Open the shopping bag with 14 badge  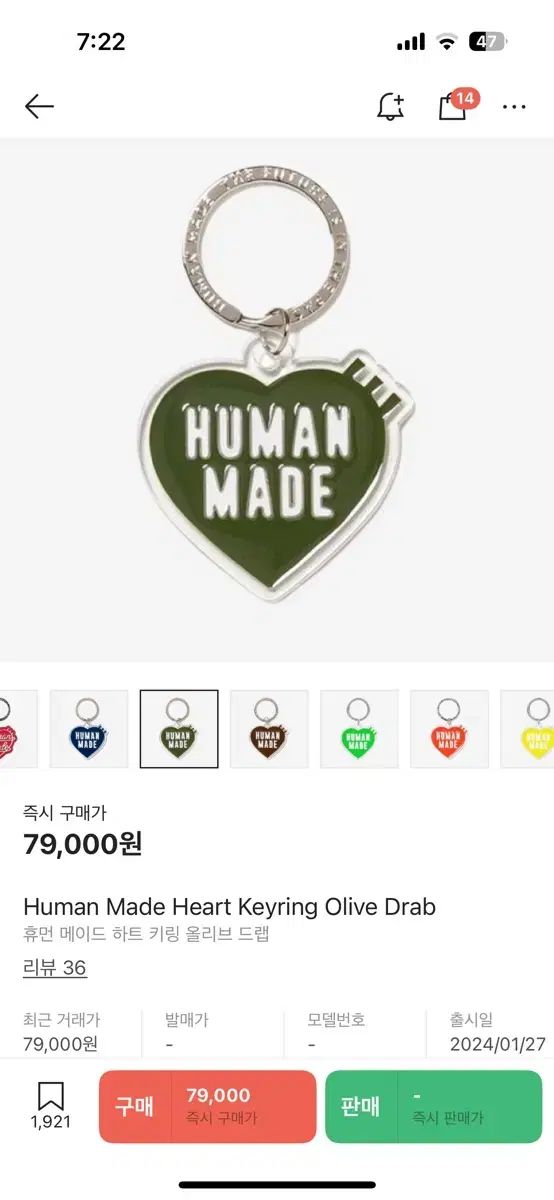click(456, 105)
